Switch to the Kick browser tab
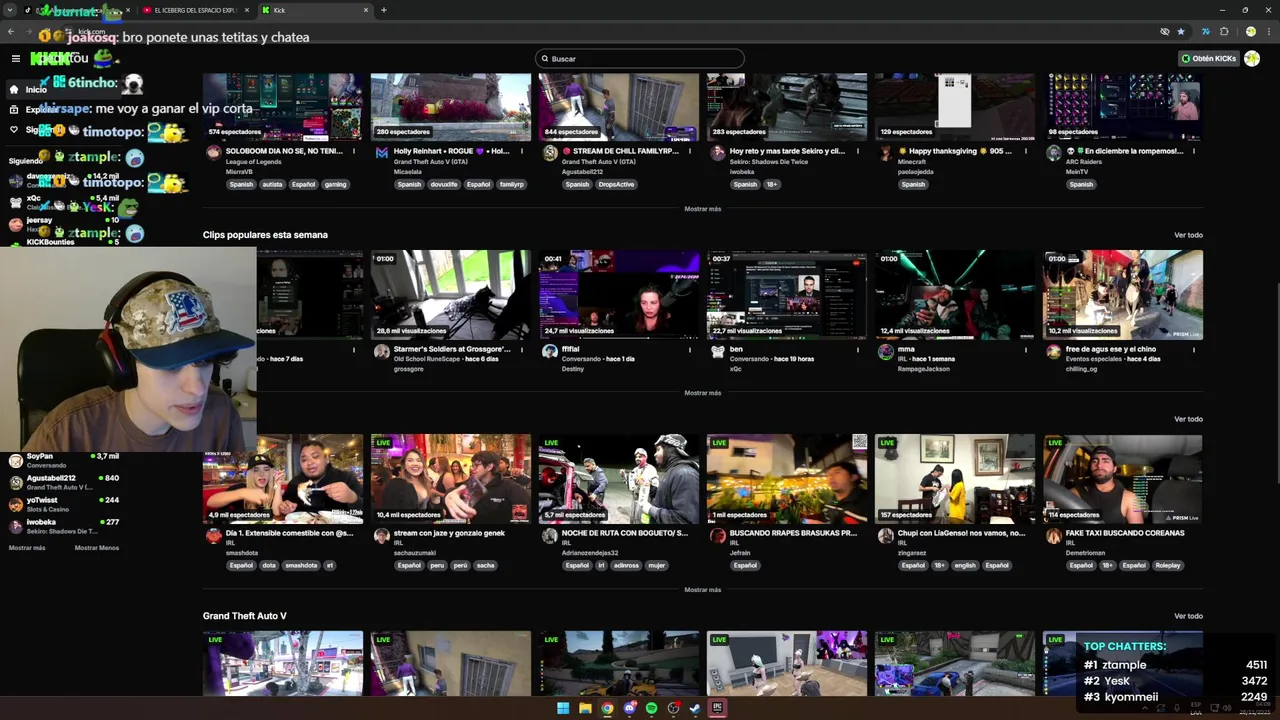Viewport: 1280px width, 720px height. (314, 10)
